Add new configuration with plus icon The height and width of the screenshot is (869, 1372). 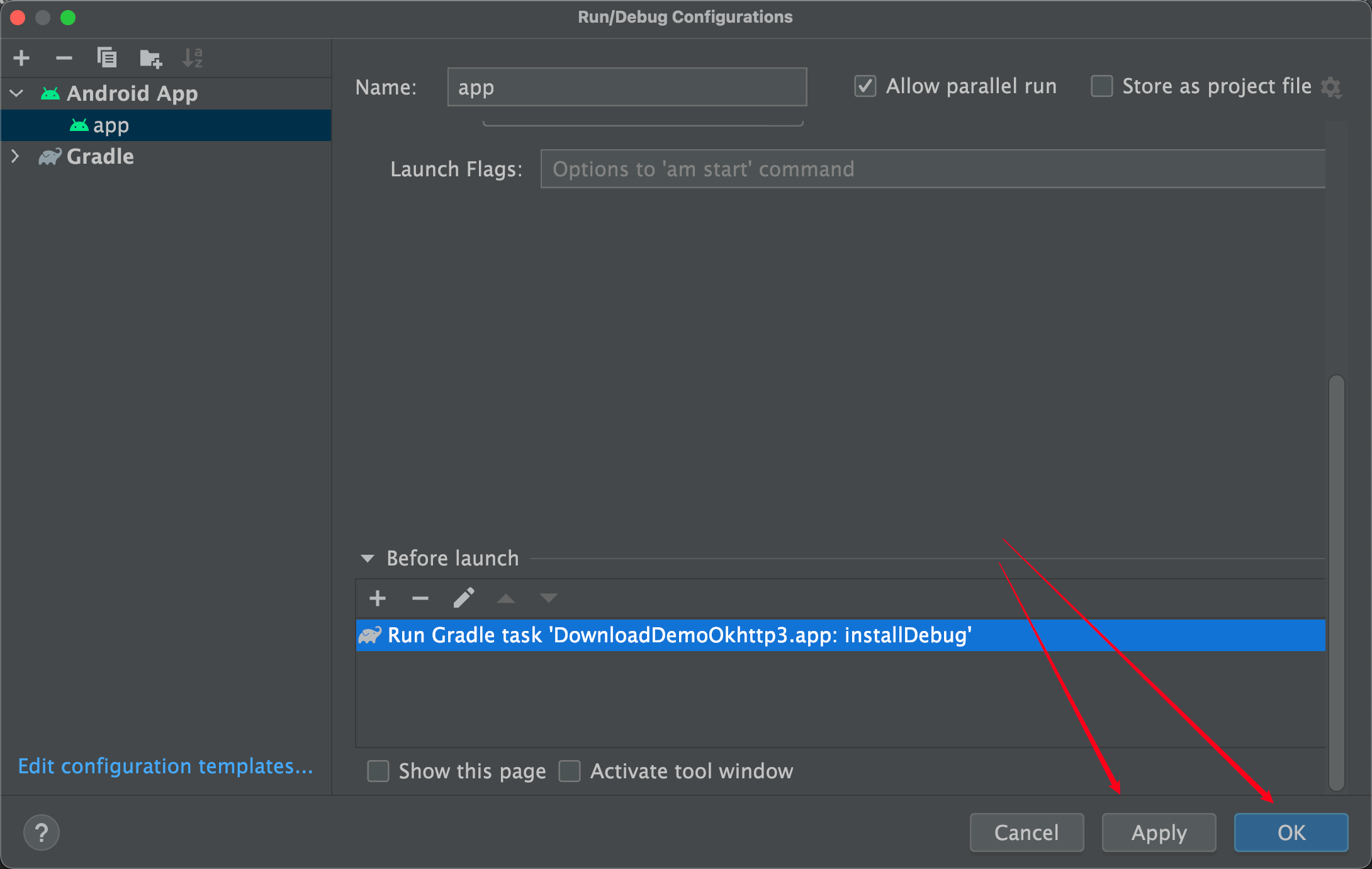click(x=21, y=58)
